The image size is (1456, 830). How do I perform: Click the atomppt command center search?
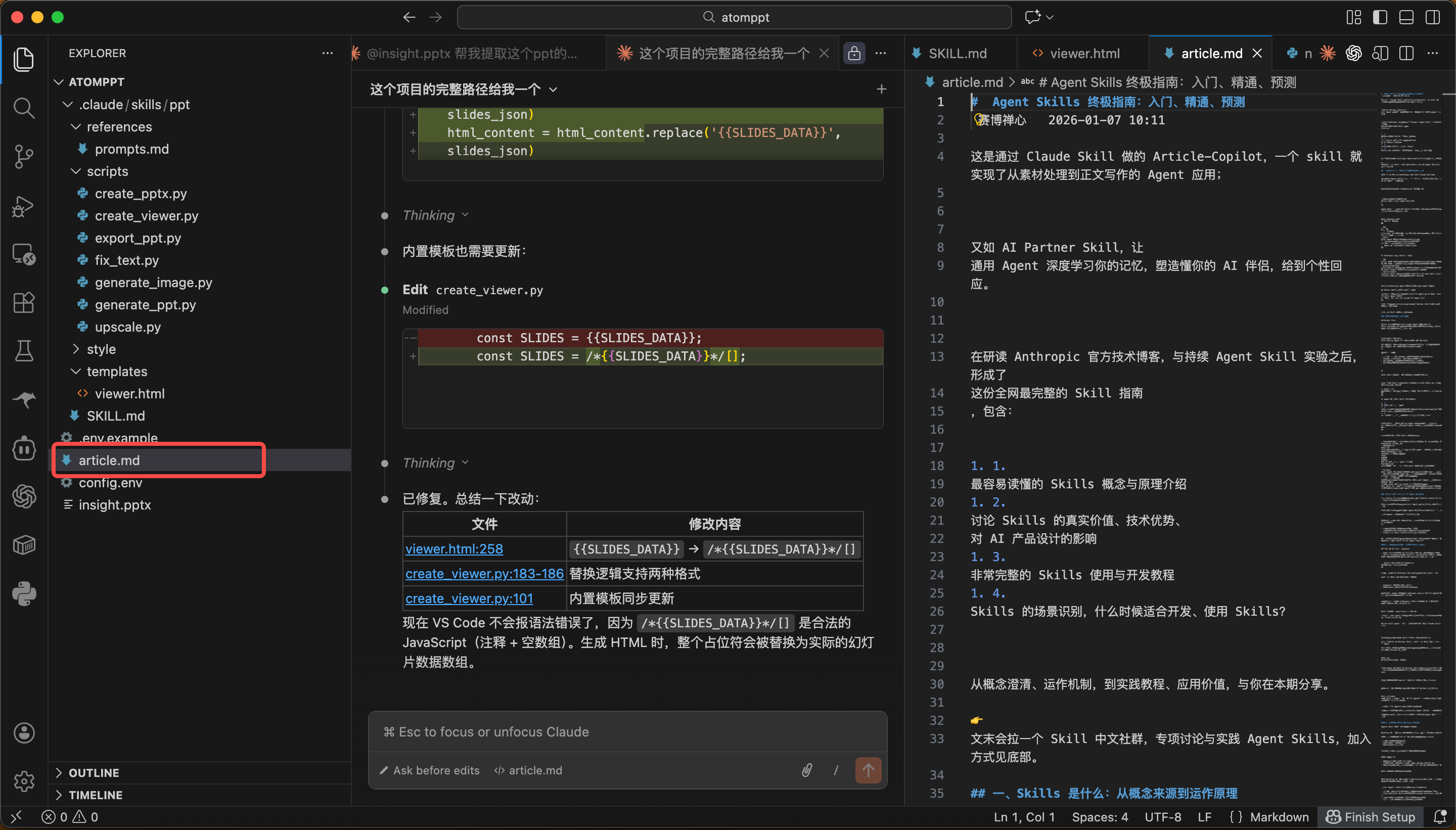734,17
